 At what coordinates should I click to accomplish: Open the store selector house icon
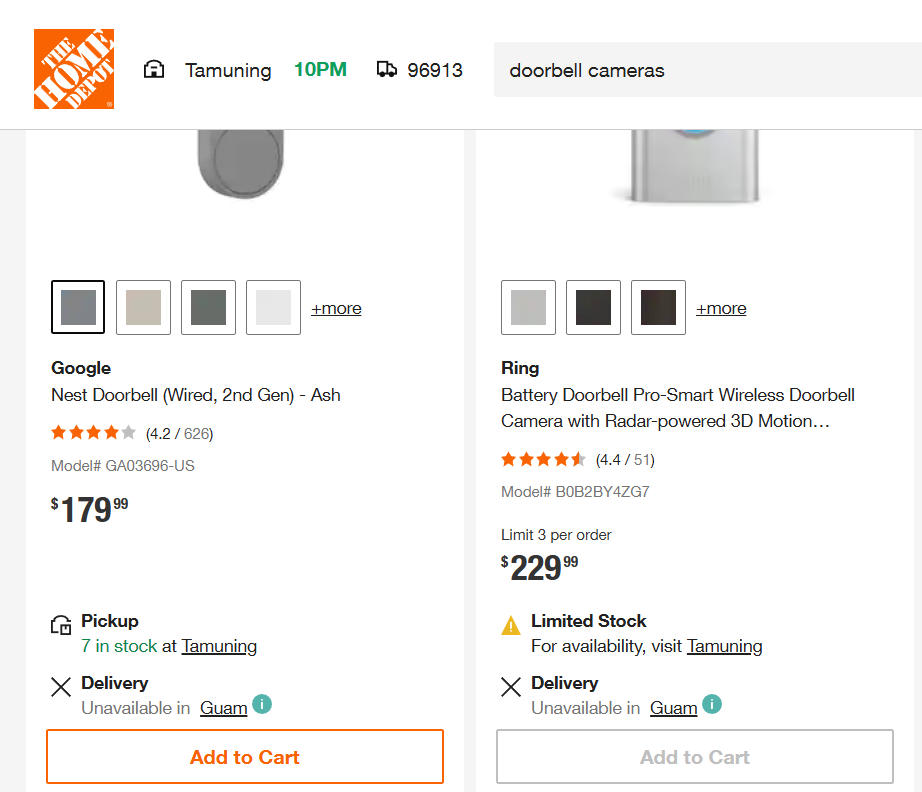[x=154, y=69]
